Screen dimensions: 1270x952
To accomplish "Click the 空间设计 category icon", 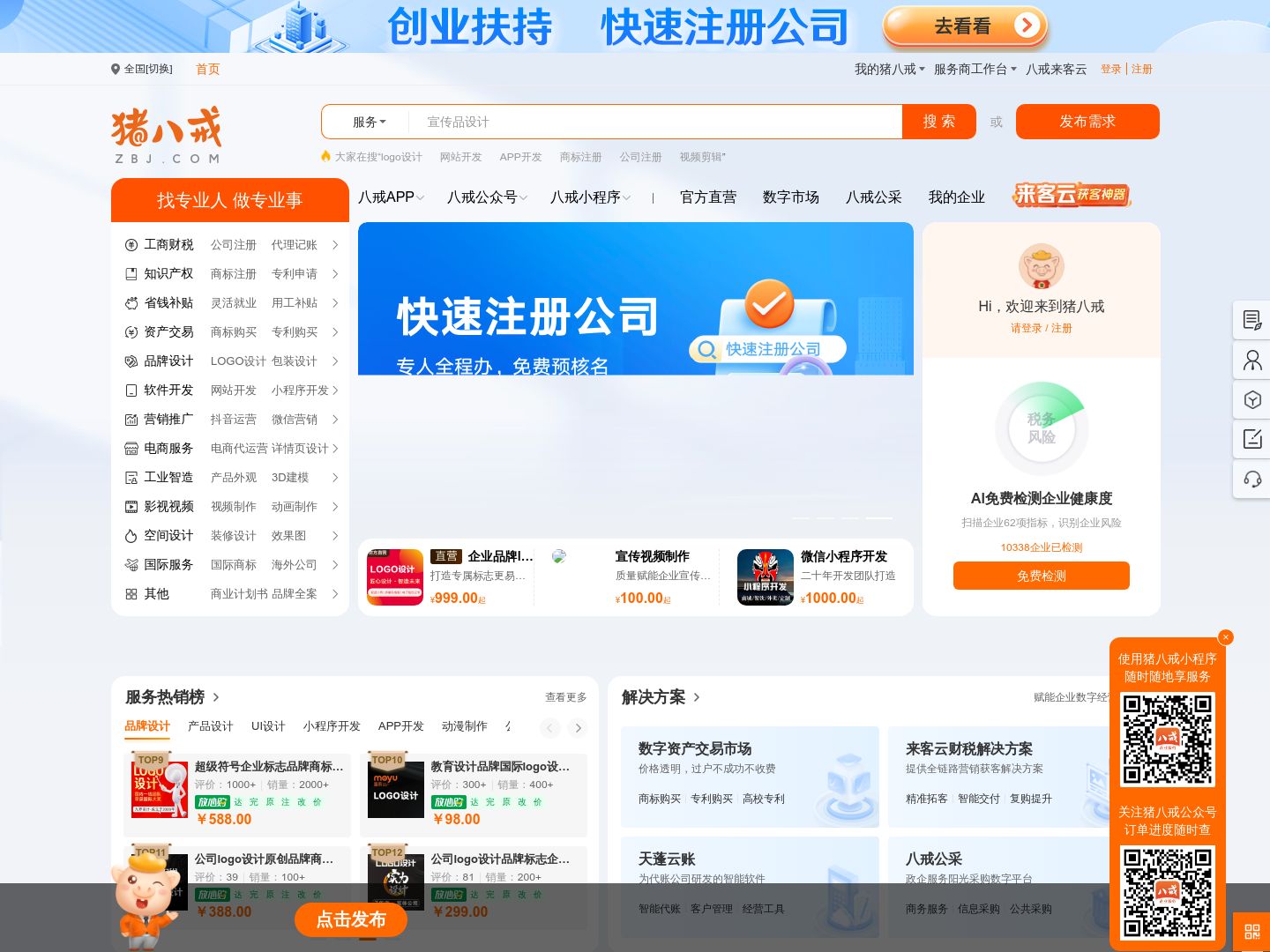I will [131, 536].
